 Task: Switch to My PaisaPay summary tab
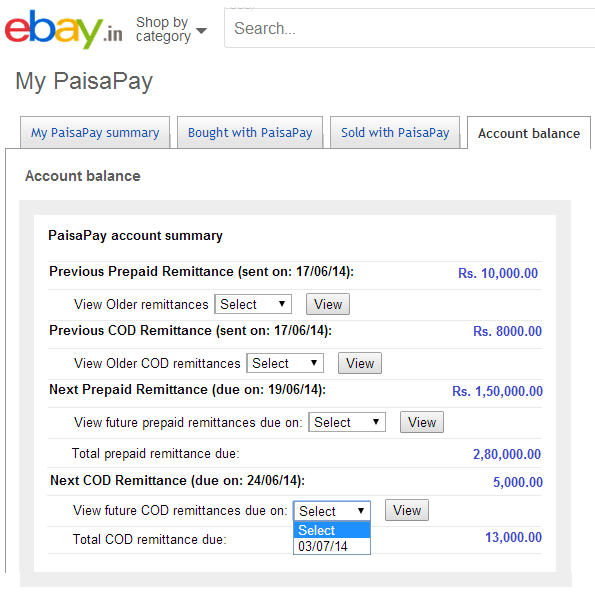[95, 133]
